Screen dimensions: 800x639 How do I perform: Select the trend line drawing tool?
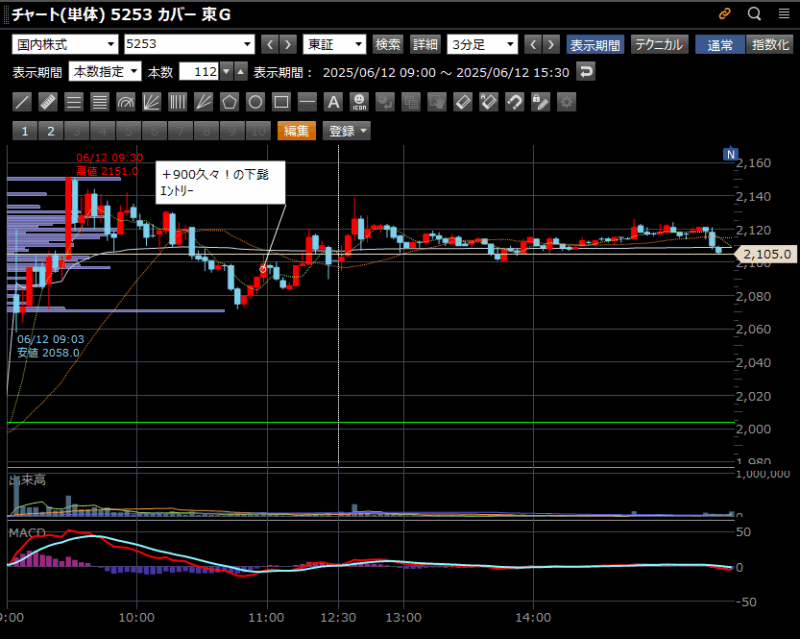[22, 102]
